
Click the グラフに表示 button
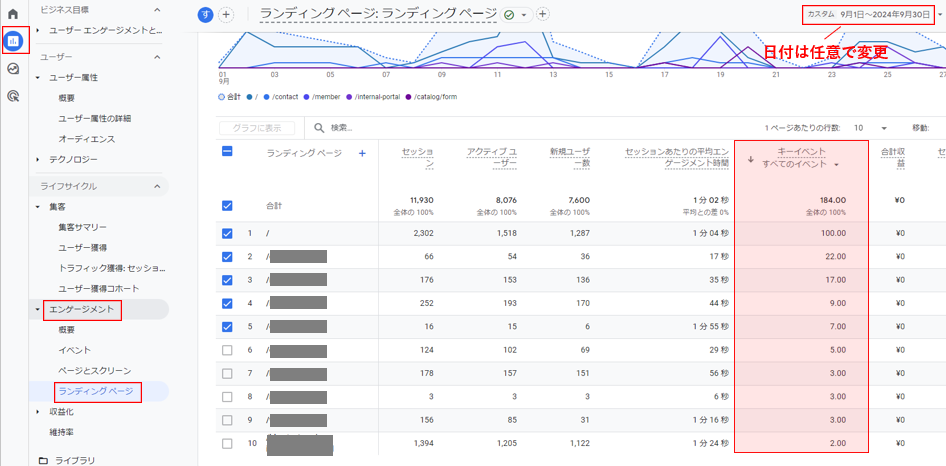pyautogui.click(x=256, y=128)
